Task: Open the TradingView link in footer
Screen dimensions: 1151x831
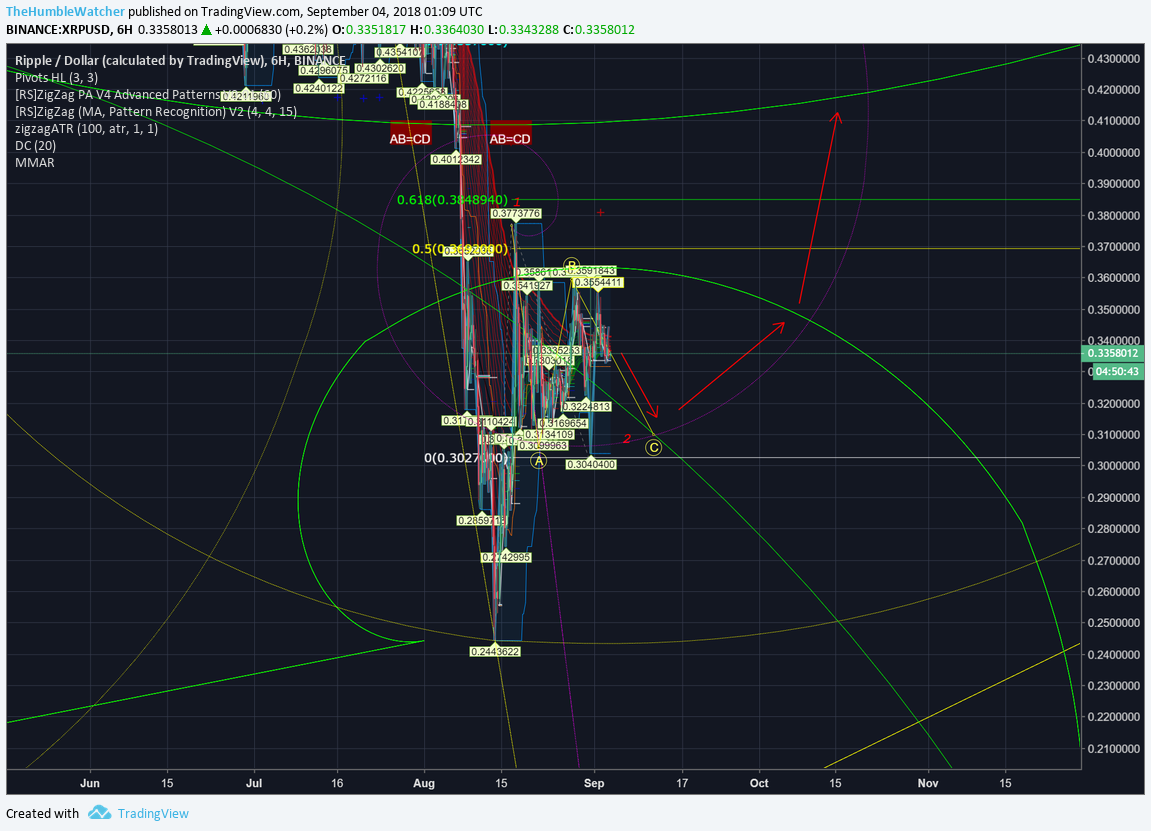Action: coord(153,813)
